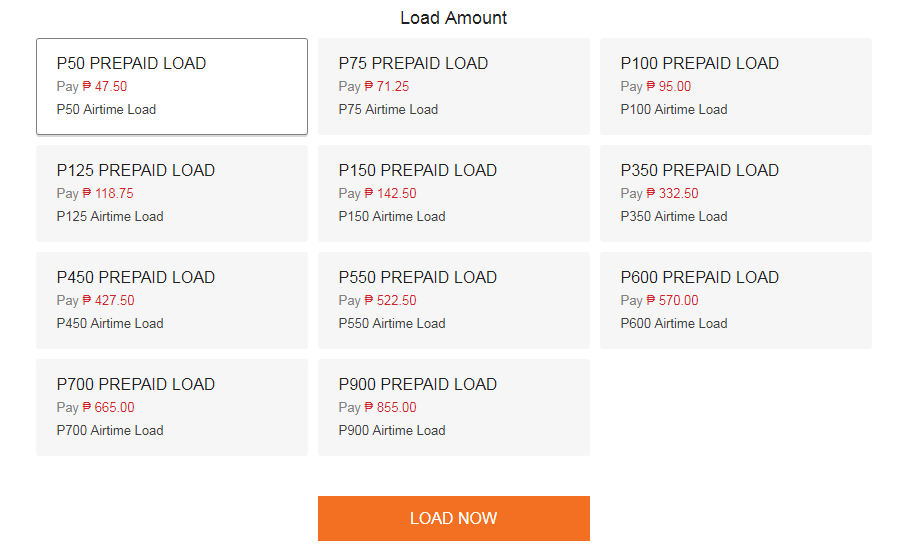Choose the P150 PREPAID LOAD card
897x549 pixels.
(453, 193)
